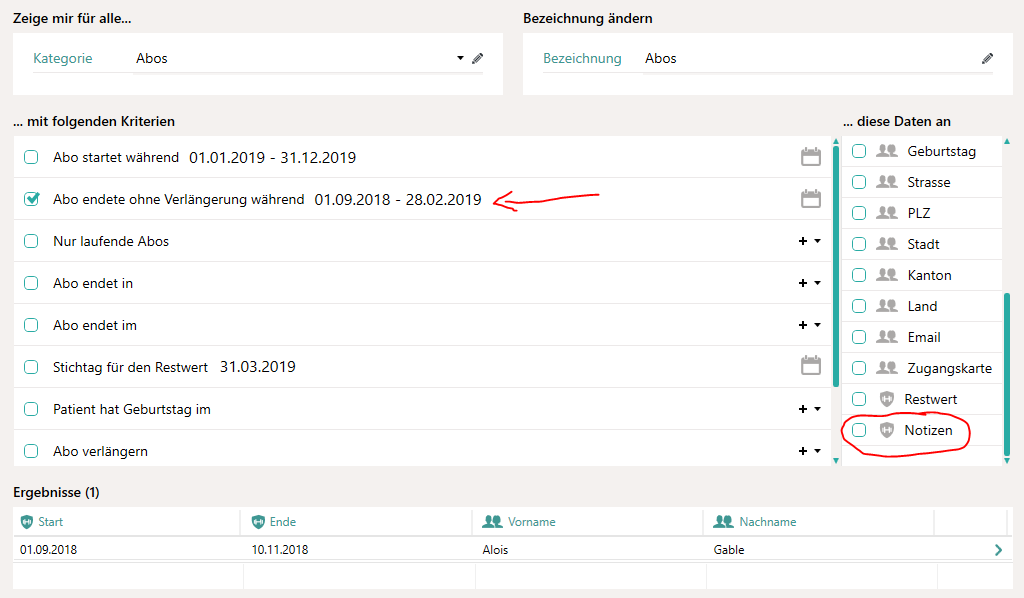This screenshot has width=1024, height=598.
Task: Click shield icon in Ende column header
Action: [258, 522]
